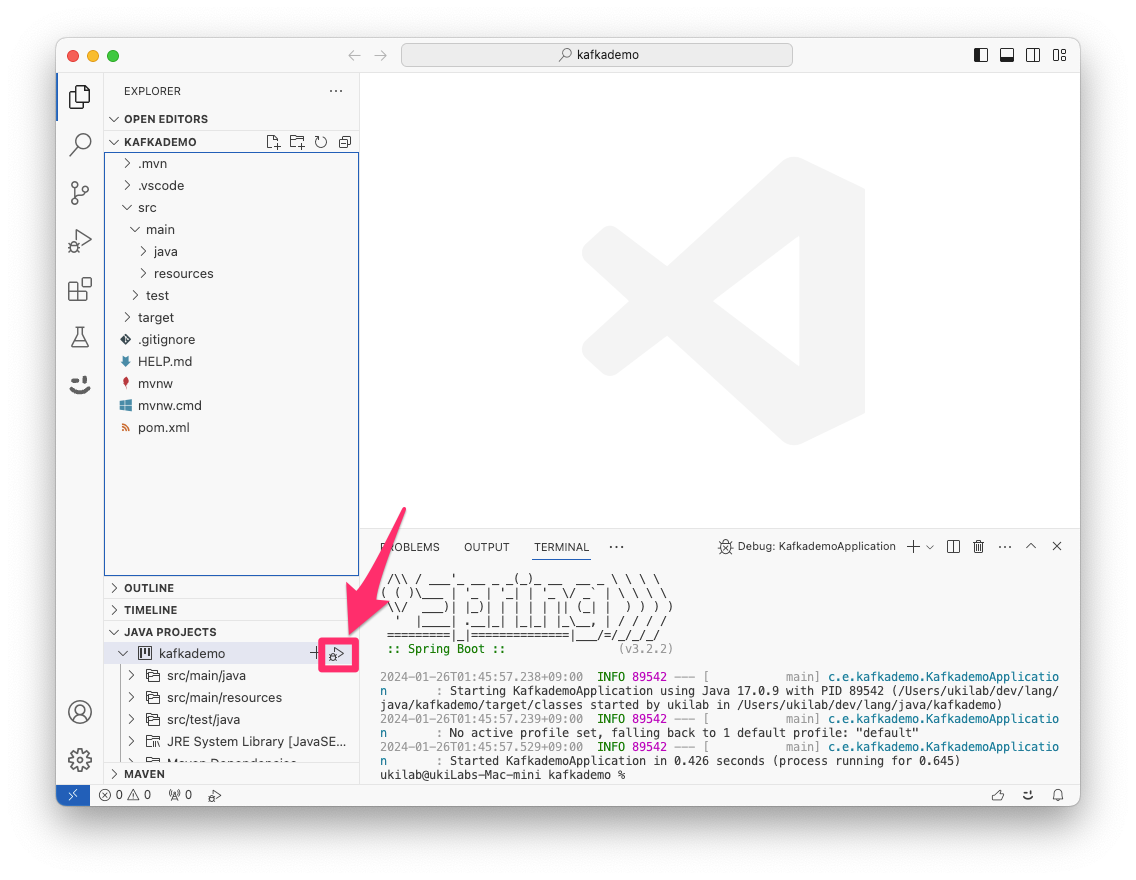Open forwarded ports indicator in status bar
This screenshot has width=1136, height=880.
[x=180, y=795]
